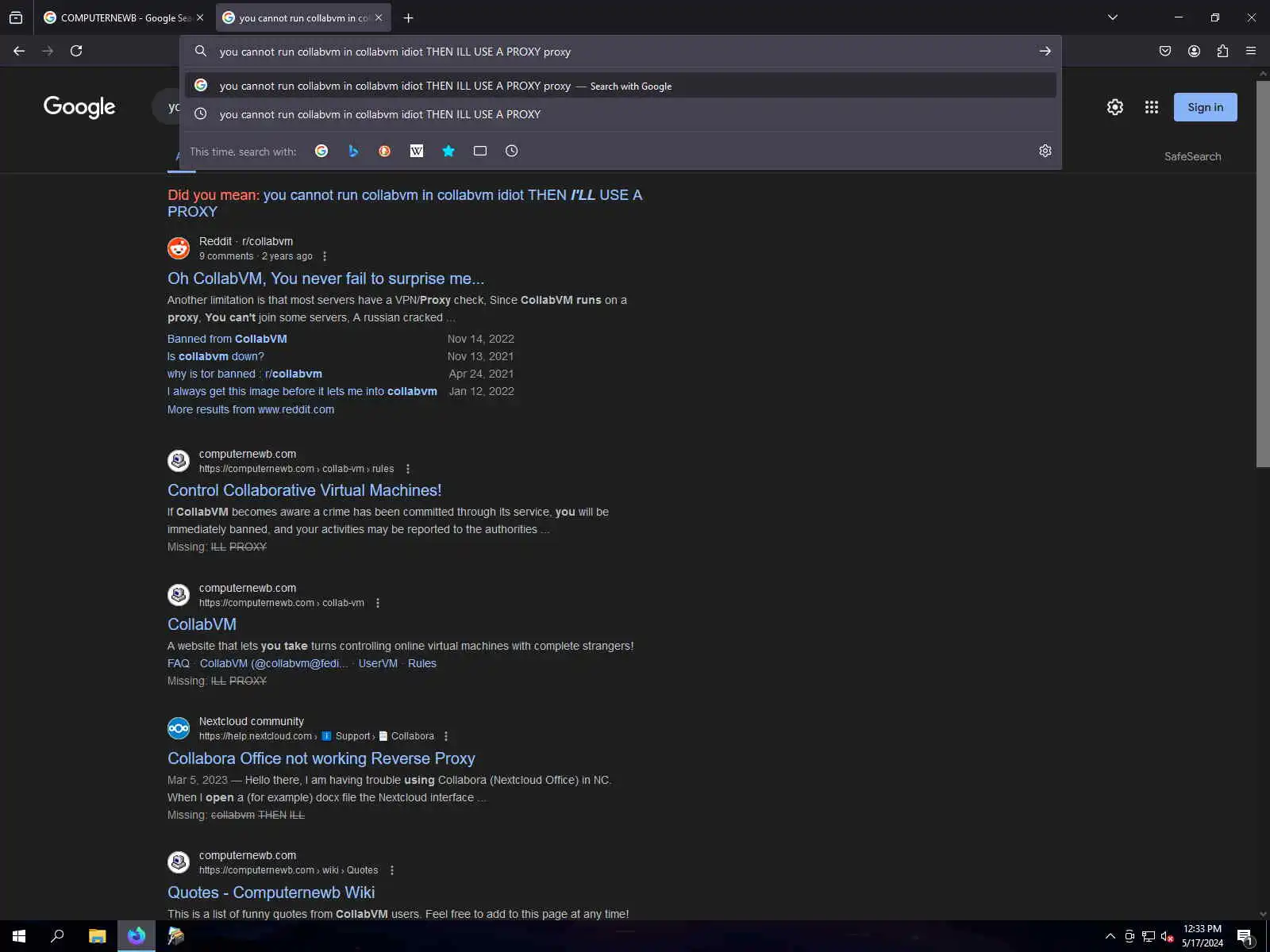
Task: Open 'Quotes - Computernewb Wiki' result
Action: pos(271,892)
